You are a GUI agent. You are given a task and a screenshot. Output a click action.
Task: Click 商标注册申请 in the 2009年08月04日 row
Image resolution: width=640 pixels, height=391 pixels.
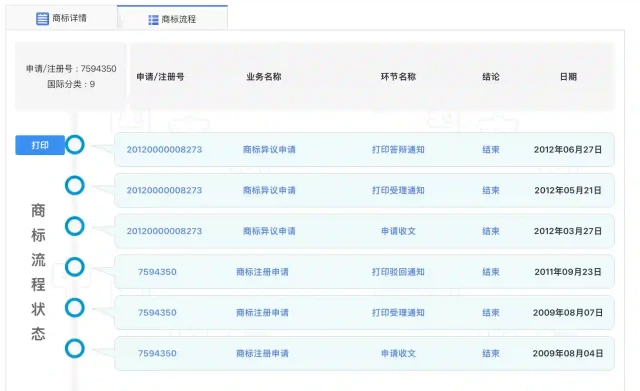coord(262,353)
